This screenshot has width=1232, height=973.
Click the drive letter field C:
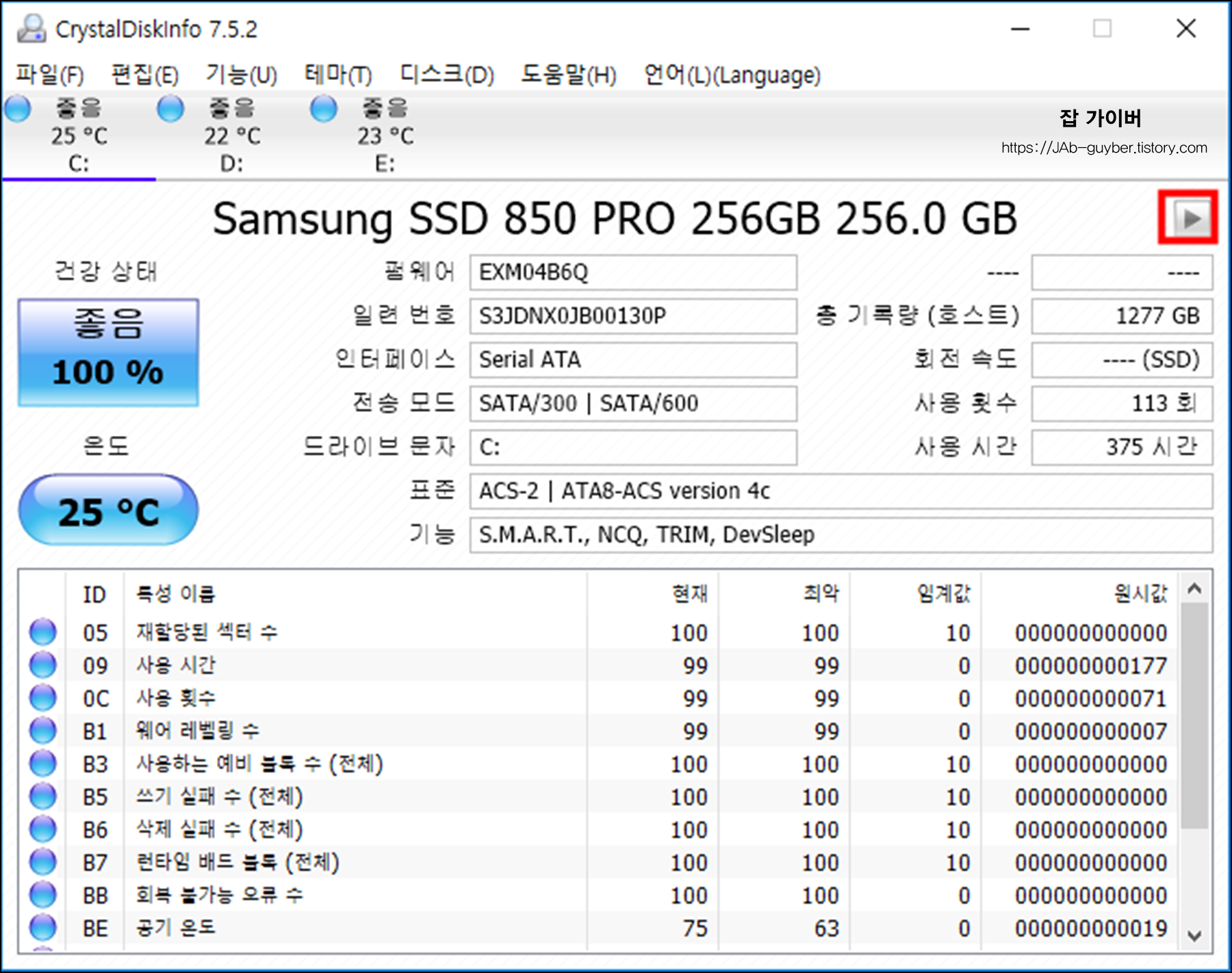point(633,447)
